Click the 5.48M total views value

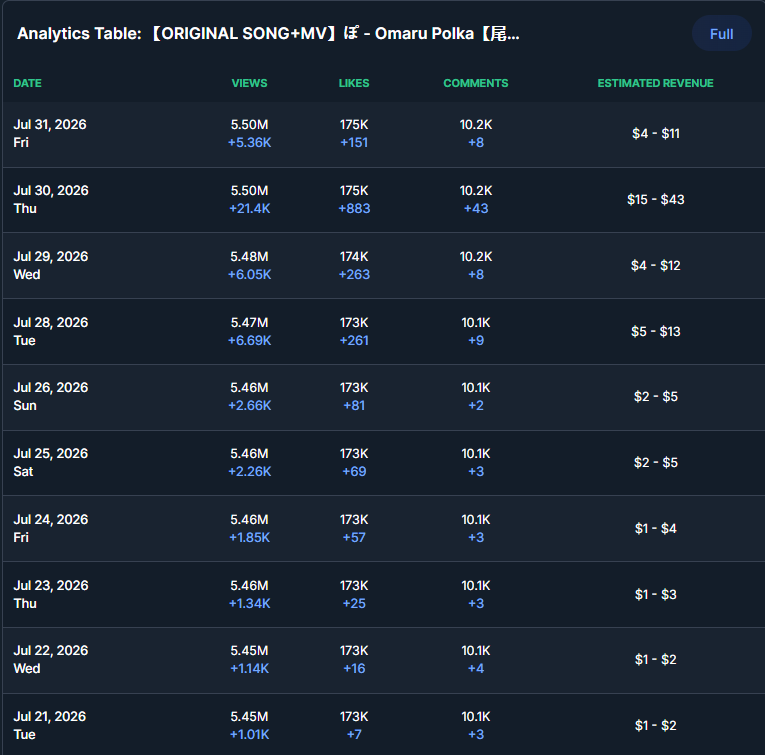click(x=249, y=257)
